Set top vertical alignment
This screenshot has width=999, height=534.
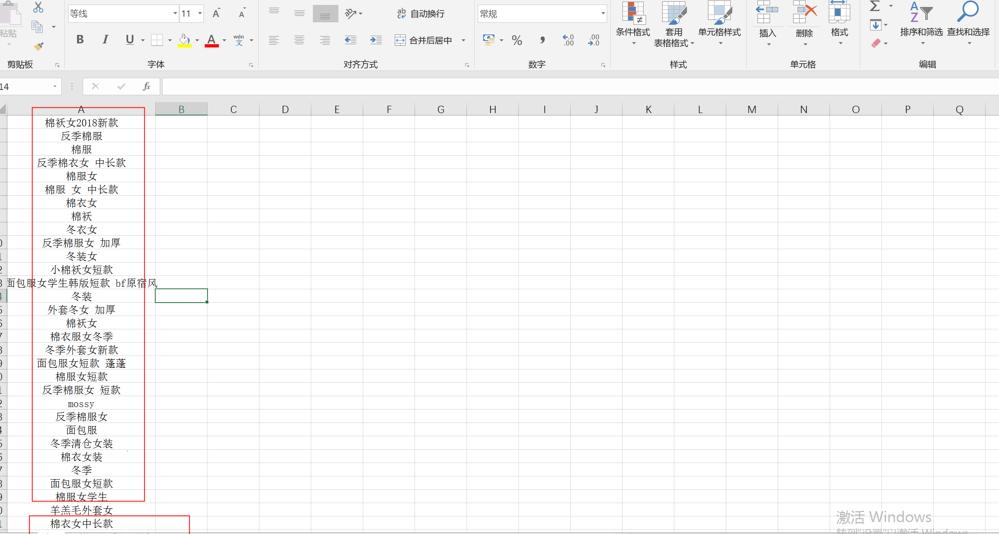point(273,13)
